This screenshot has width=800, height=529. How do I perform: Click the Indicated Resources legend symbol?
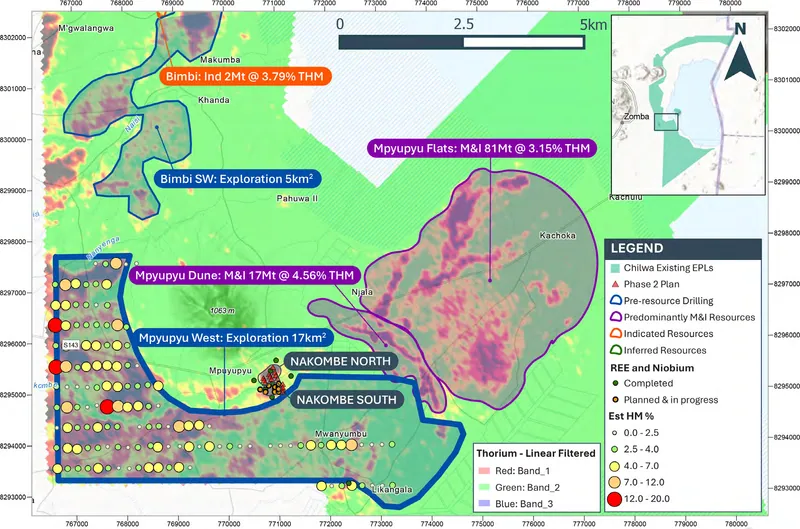coord(616,333)
